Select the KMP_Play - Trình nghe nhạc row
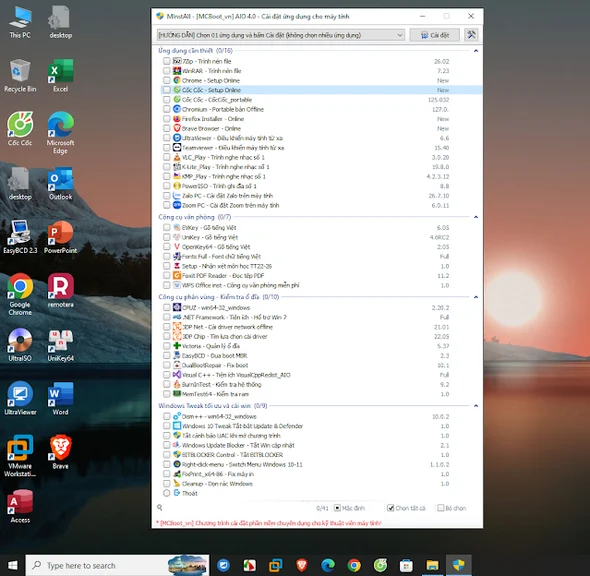This screenshot has width=590, height=576. coord(321,176)
